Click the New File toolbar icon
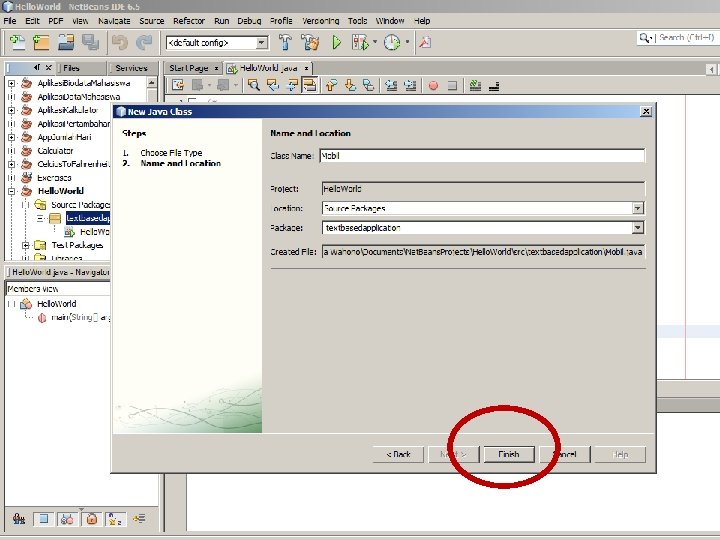This screenshot has width=720, height=540. pos(17,43)
